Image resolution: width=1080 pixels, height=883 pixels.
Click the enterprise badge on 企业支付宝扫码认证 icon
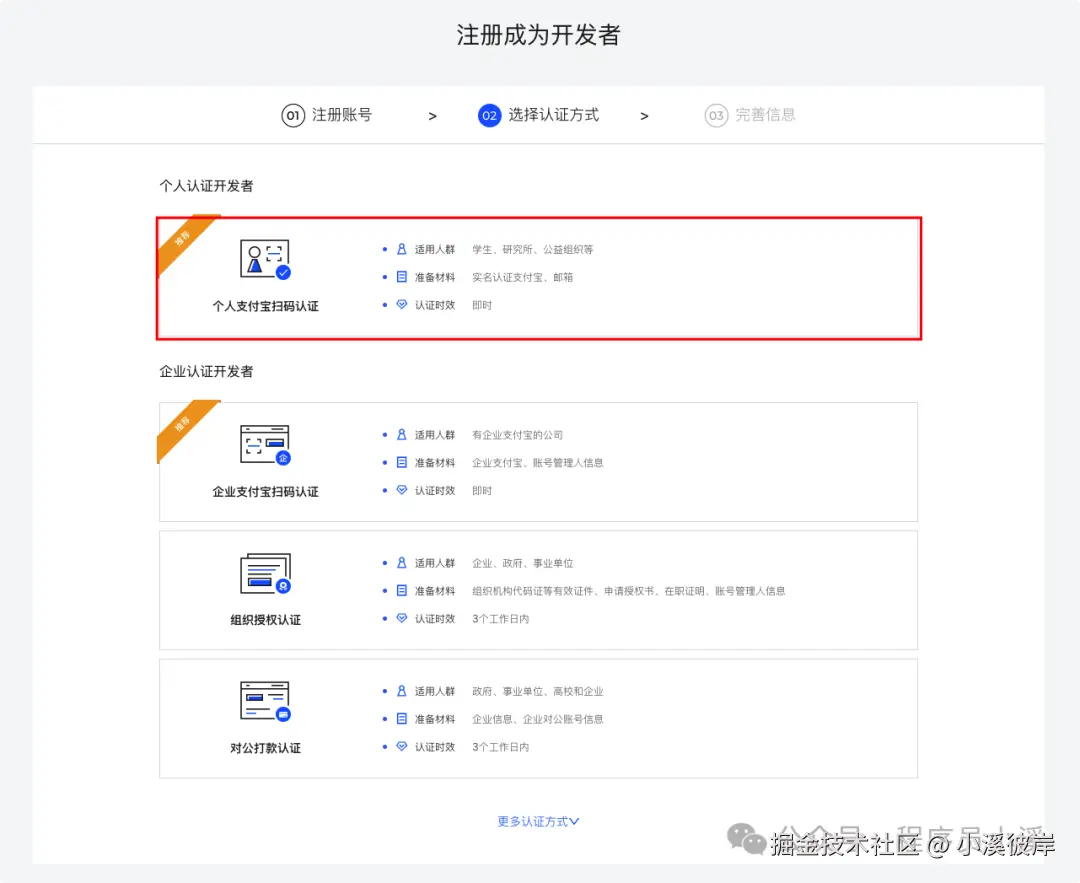(282, 456)
